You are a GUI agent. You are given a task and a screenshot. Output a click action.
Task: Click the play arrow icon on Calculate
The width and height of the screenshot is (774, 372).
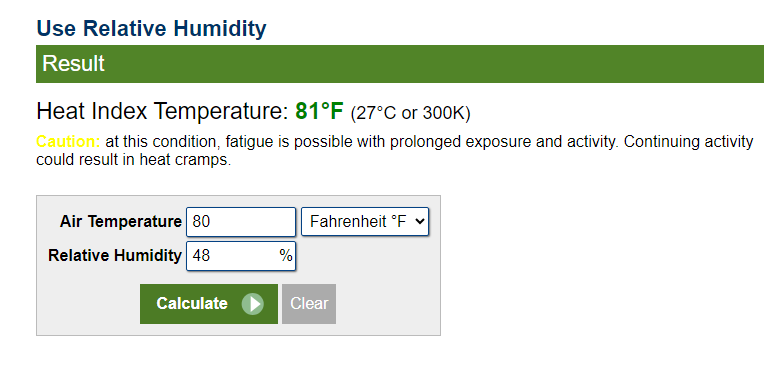click(x=253, y=304)
